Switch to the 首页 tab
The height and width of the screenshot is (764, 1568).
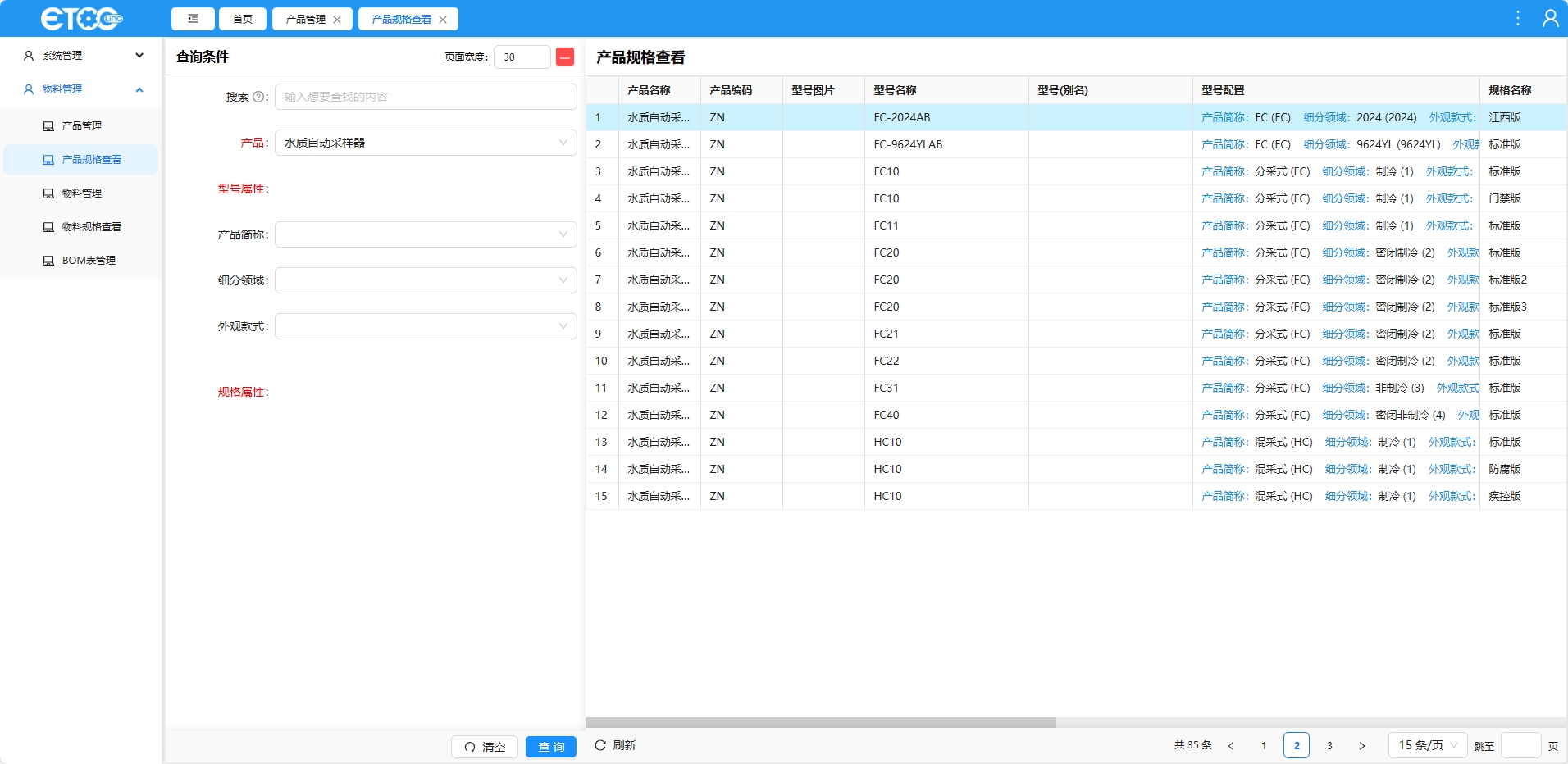pyautogui.click(x=243, y=19)
